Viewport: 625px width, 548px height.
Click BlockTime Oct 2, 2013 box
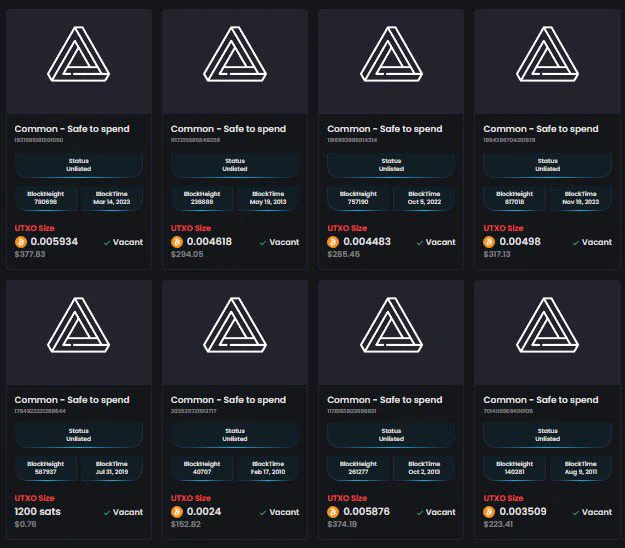[424, 468]
